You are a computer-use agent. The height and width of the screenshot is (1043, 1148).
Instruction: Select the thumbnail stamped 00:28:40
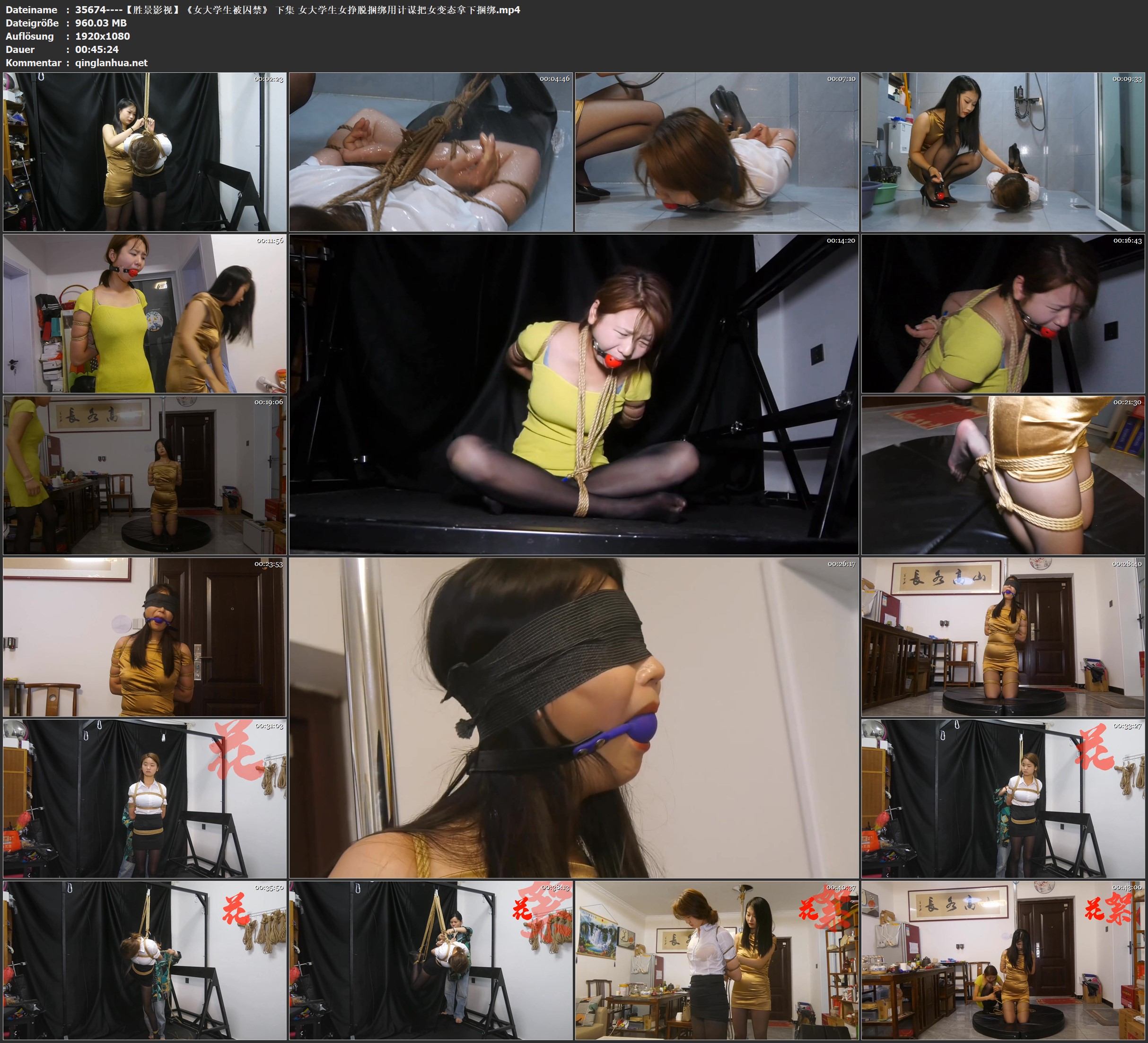coord(1003,636)
